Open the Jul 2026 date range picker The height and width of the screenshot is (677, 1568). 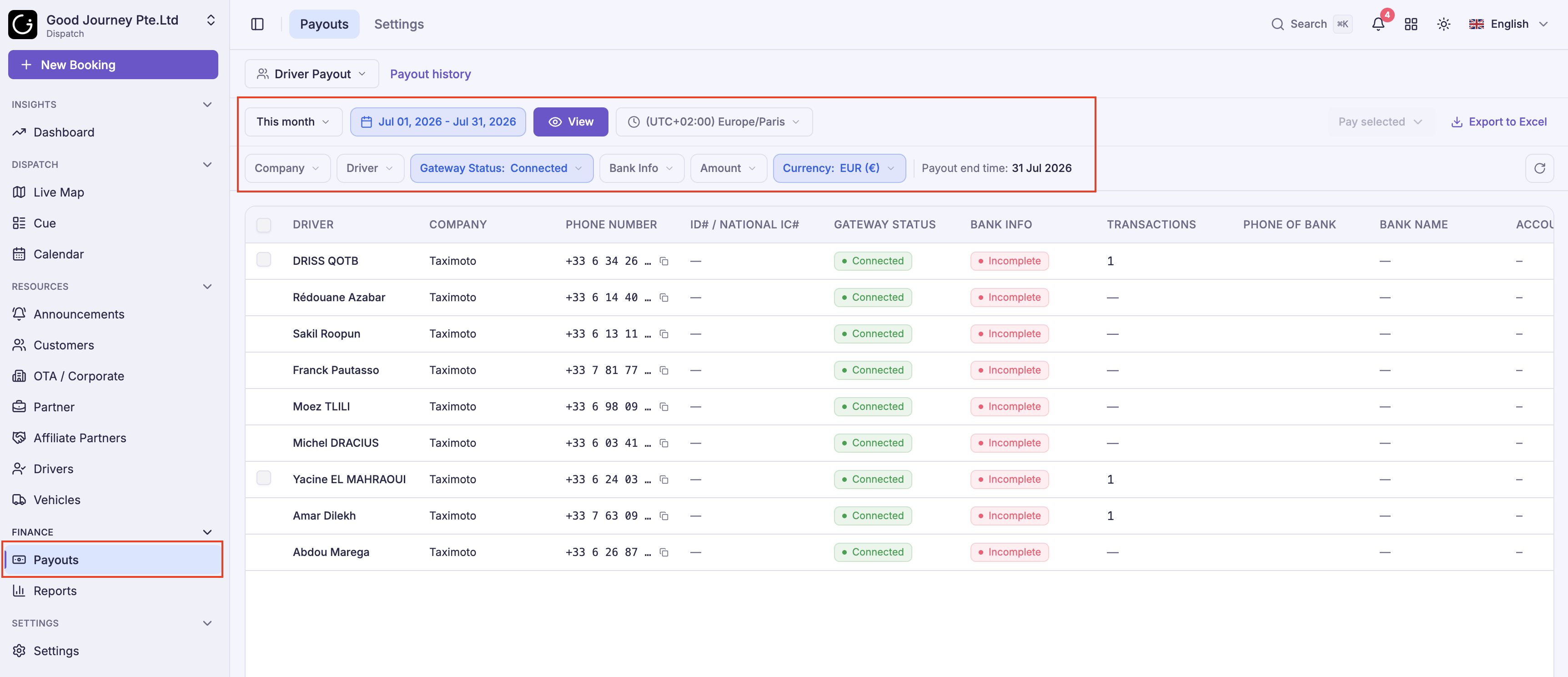pos(437,122)
